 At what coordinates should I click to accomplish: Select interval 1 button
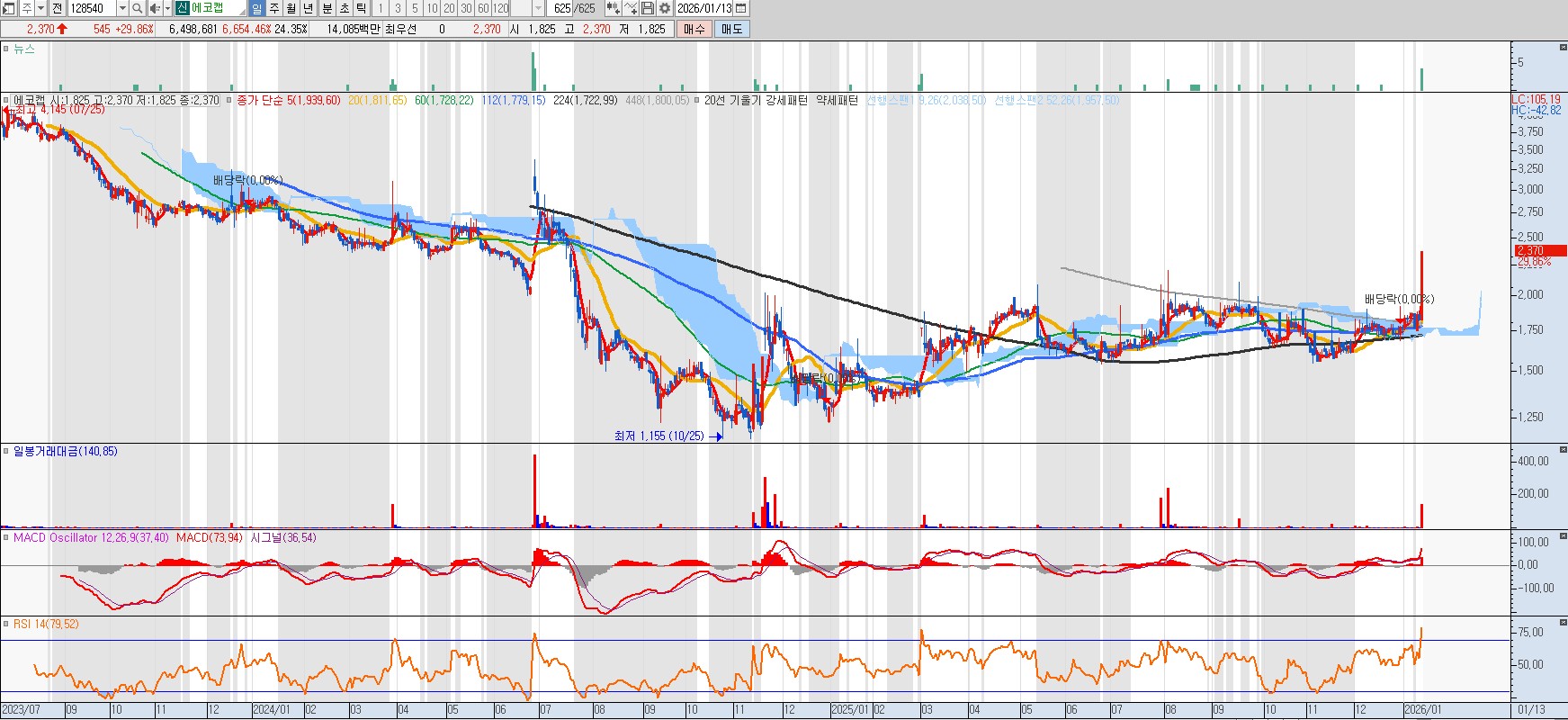pyautogui.click(x=381, y=8)
